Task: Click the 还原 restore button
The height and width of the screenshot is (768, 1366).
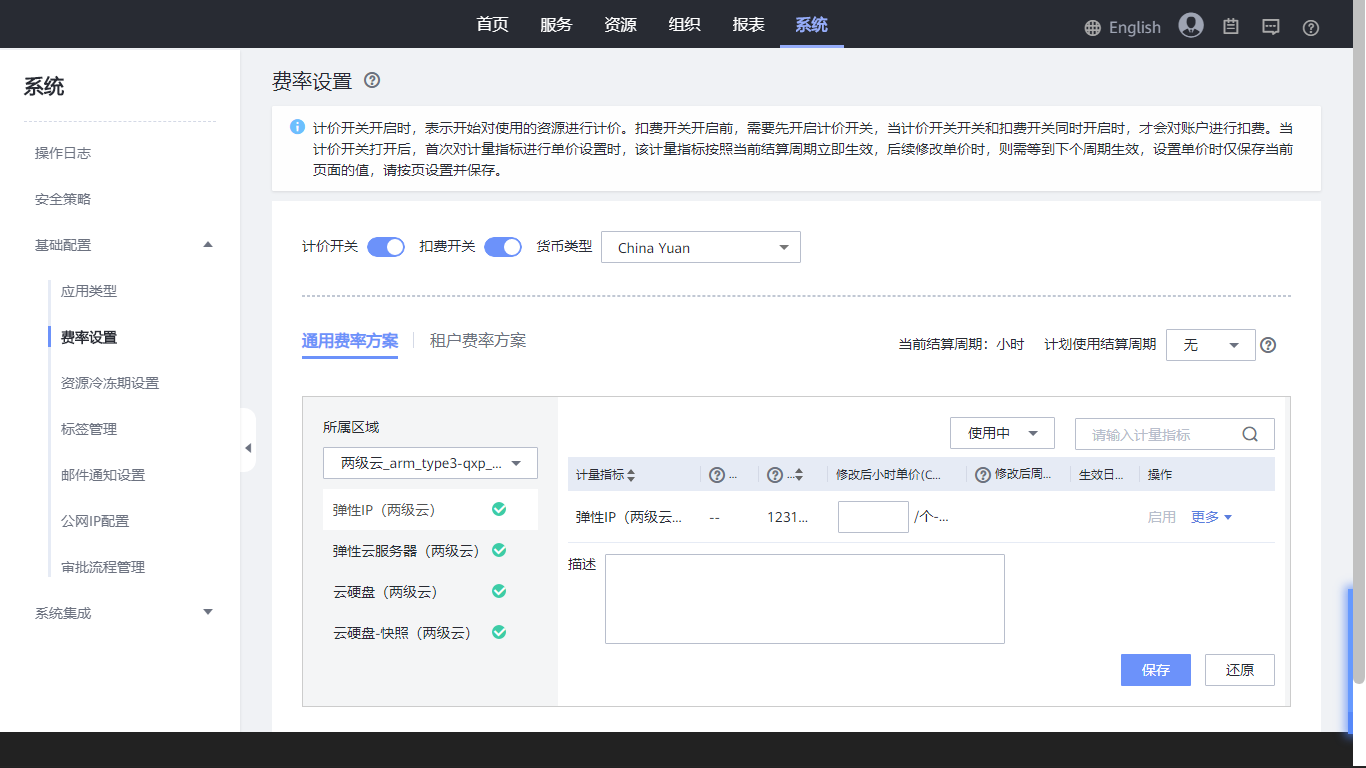Action: 1239,670
